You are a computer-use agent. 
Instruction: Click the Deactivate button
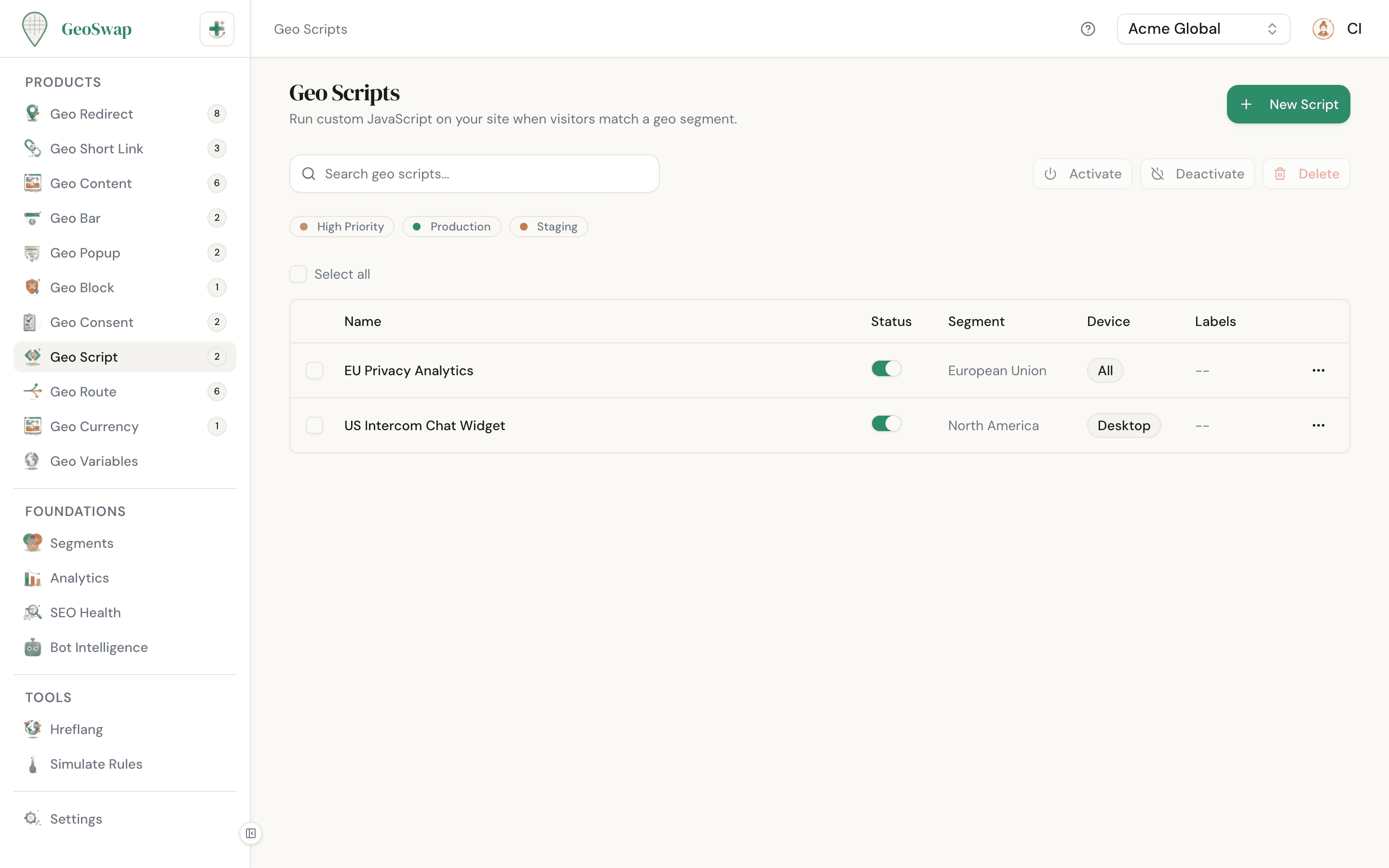click(1198, 174)
